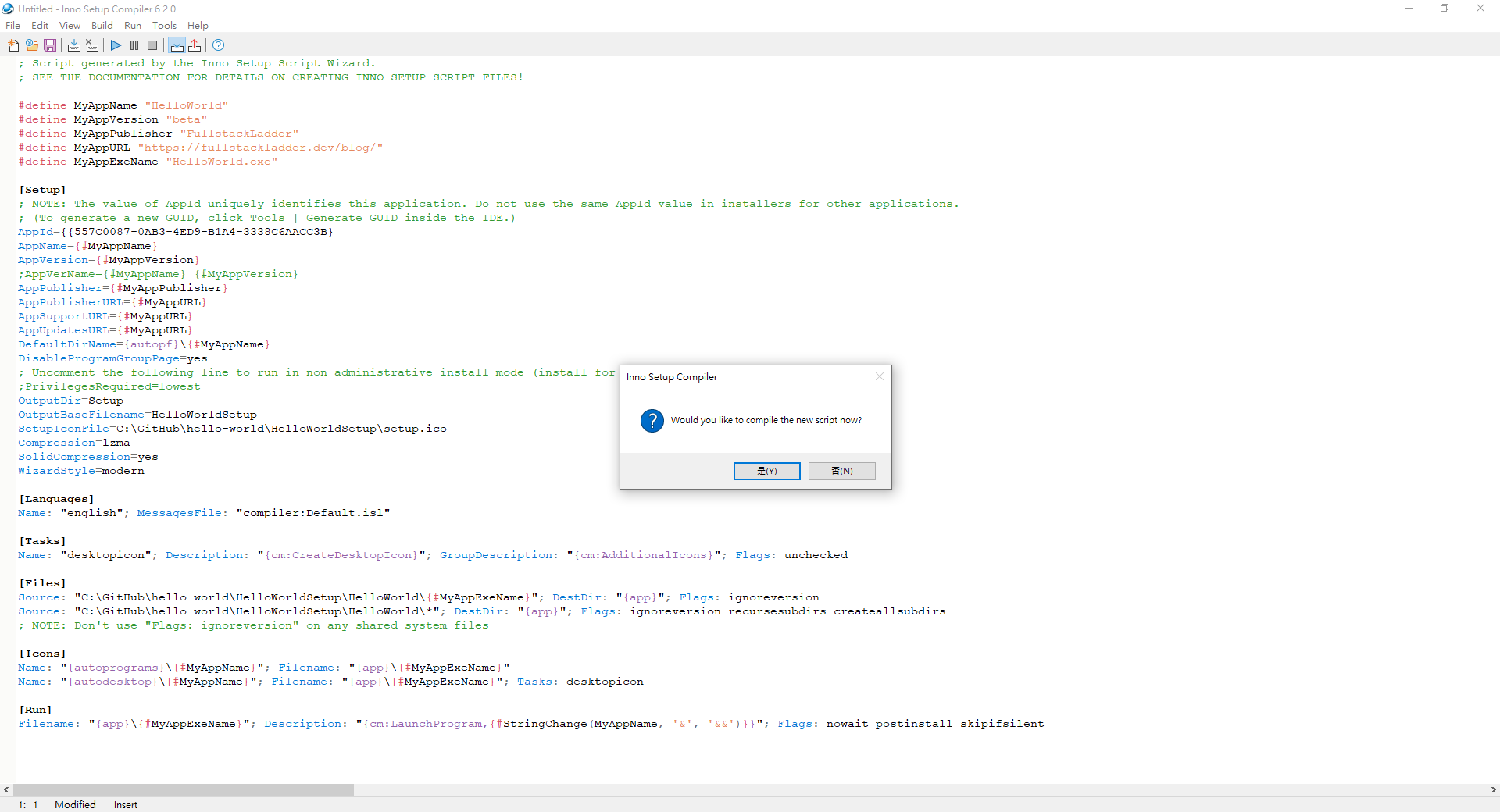Click the OutputDir=Setup line
This screenshot has height=812, width=1500.
click(70, 401)
